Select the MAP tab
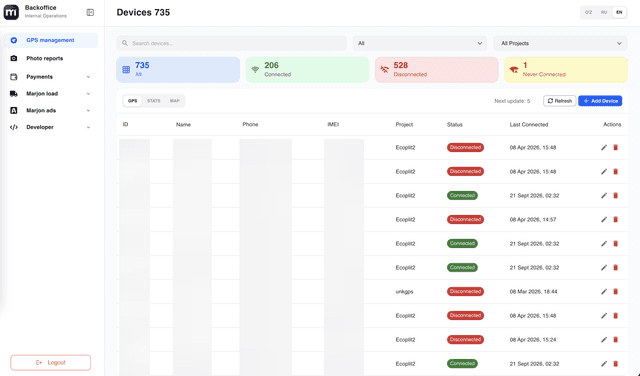Screen dimensions: 640x376 175,101
